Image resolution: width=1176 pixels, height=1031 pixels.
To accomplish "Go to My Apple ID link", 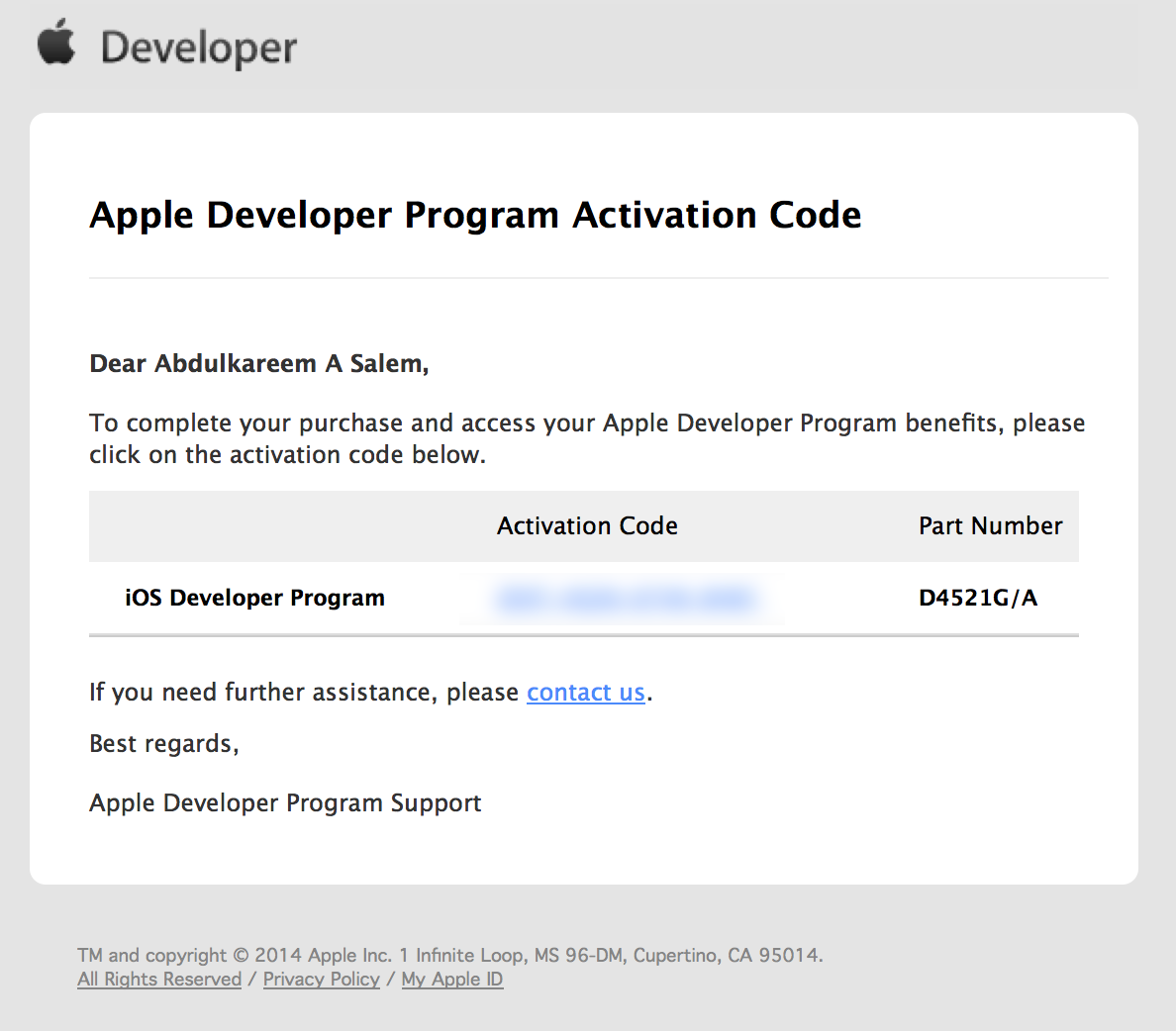I will [452, 980].
